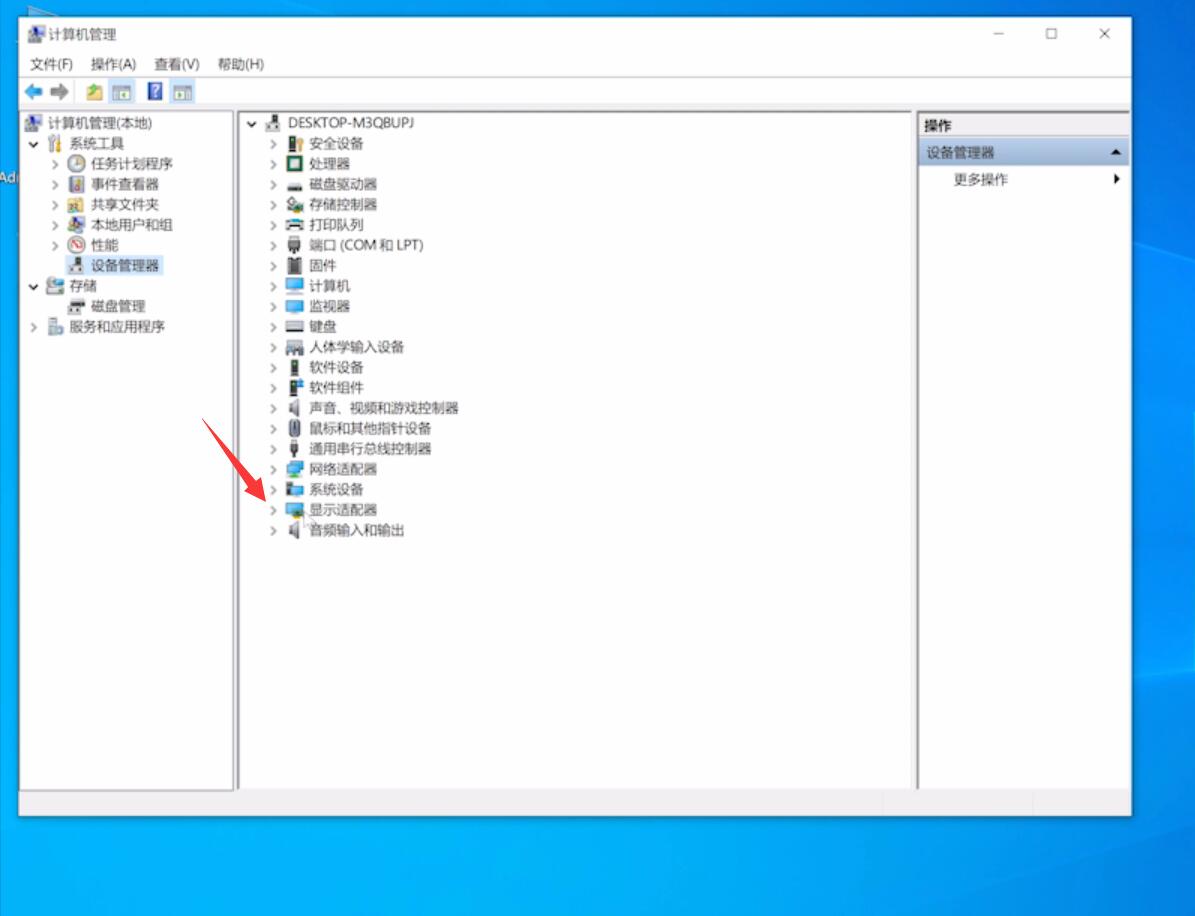
Task: Open the 查看(V) menu
Action: (177, 64)
